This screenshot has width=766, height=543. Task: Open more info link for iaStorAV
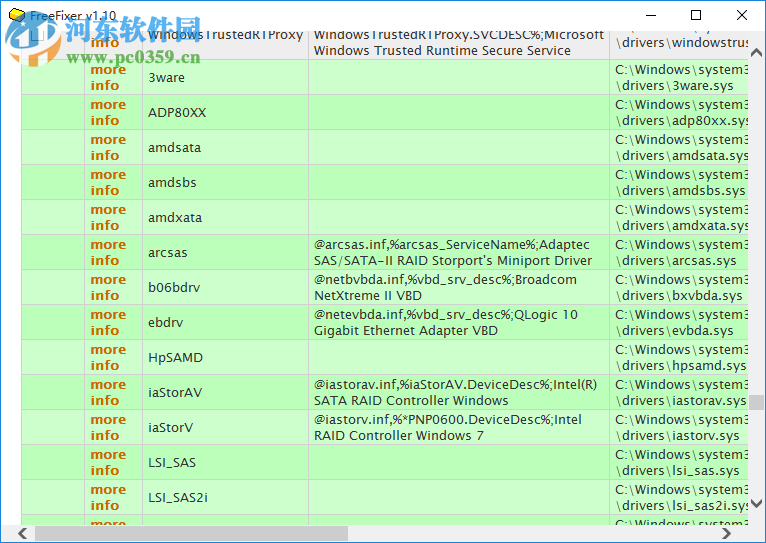pyautogui.click(x=108, y=393)
